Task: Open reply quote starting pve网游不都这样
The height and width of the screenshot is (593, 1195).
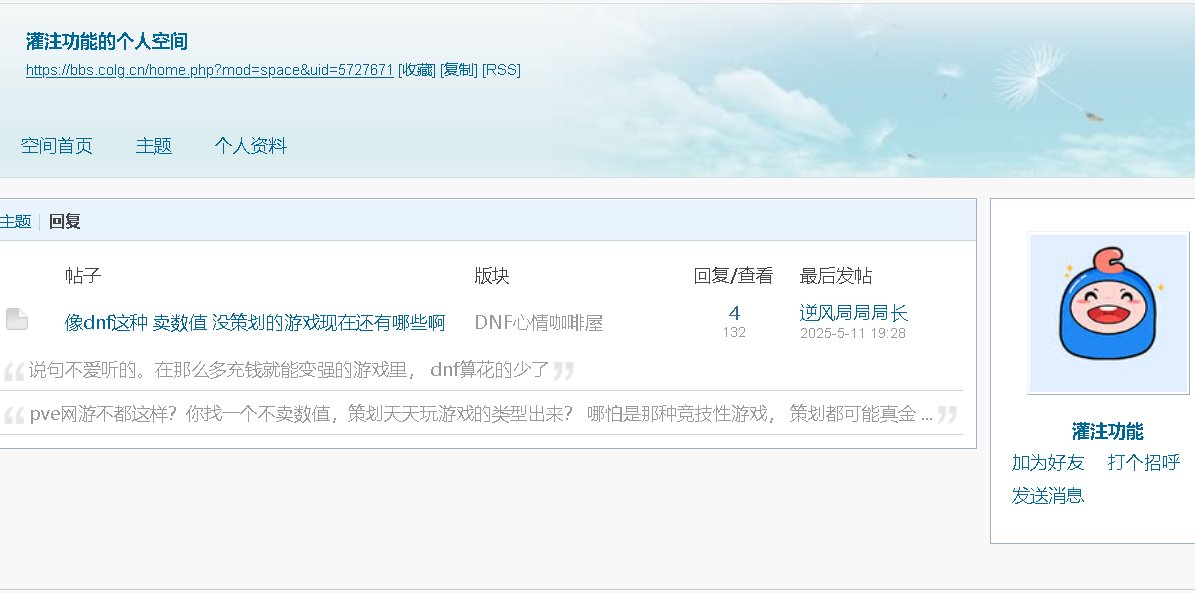Action: (x=481, y=414)
